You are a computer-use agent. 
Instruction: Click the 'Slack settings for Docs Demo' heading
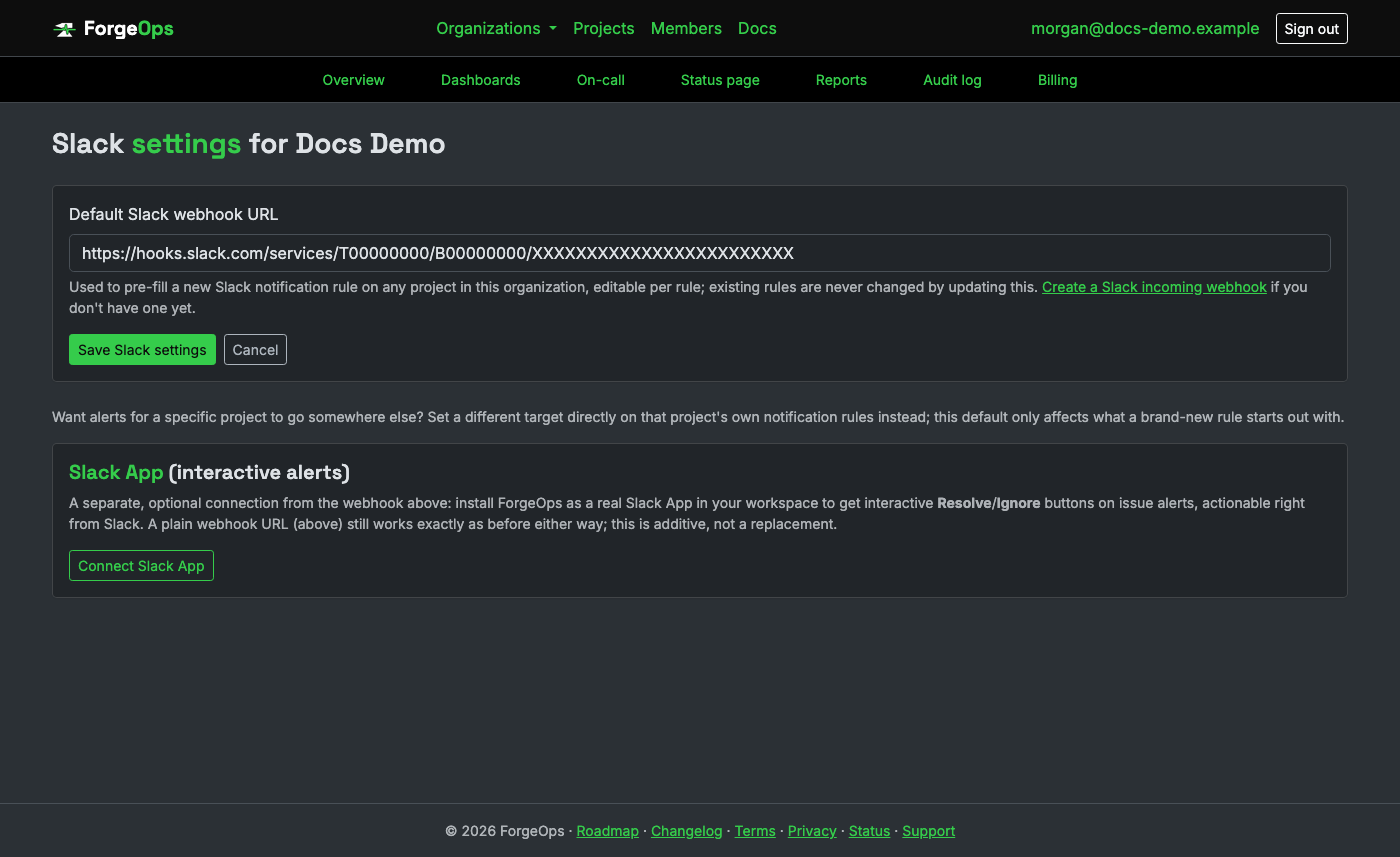coord(248,144)
